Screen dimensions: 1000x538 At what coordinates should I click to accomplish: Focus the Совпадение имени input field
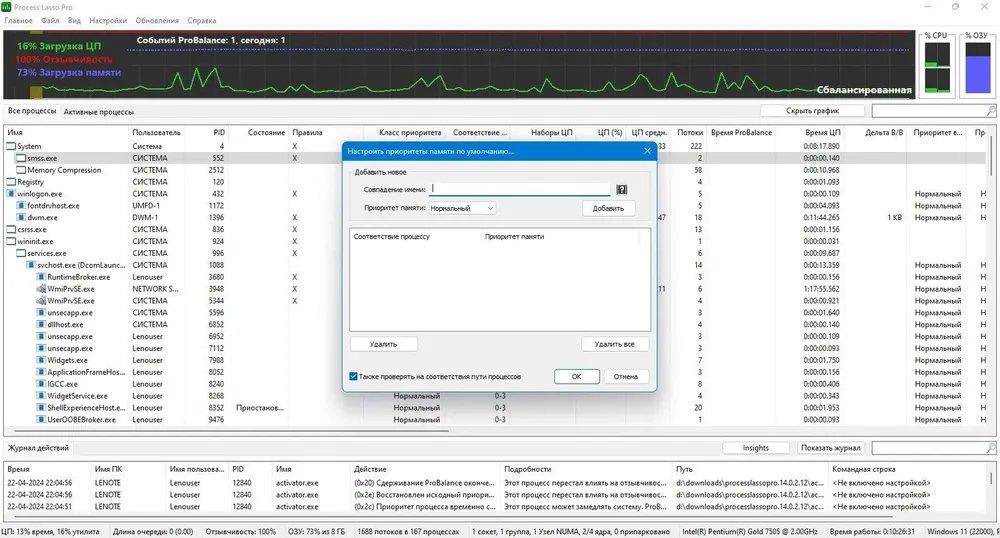pyautogui.click(x=520, y=189)
